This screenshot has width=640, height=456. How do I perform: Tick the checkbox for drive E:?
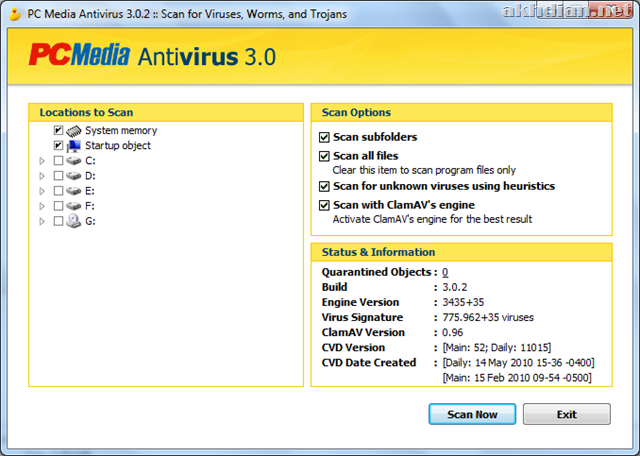pos(58,190)
